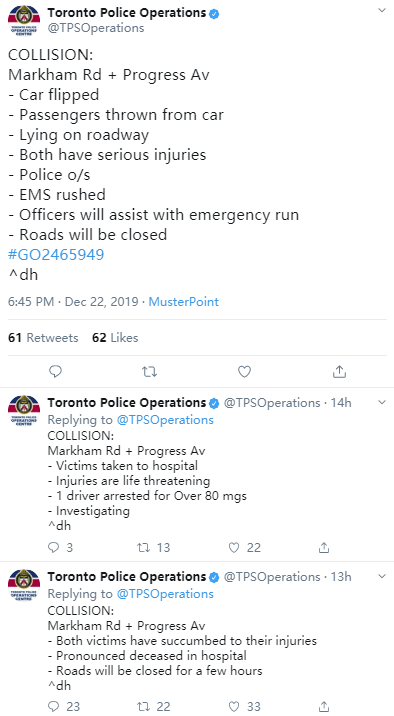Share the 13h reply tweet
Screen dimensions: 394x716
pos(324,706)
